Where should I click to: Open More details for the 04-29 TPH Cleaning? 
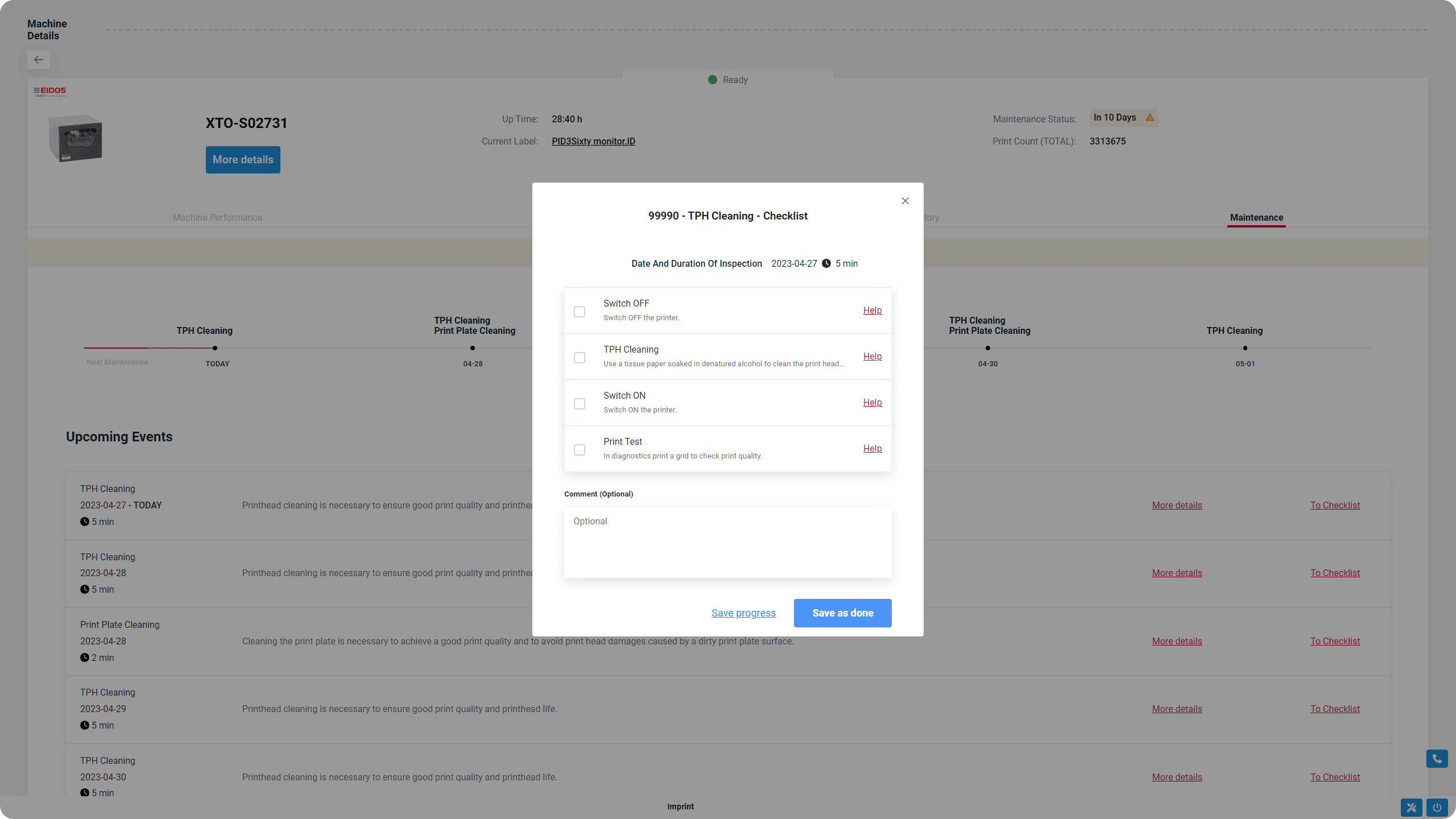coord(1177,709)
